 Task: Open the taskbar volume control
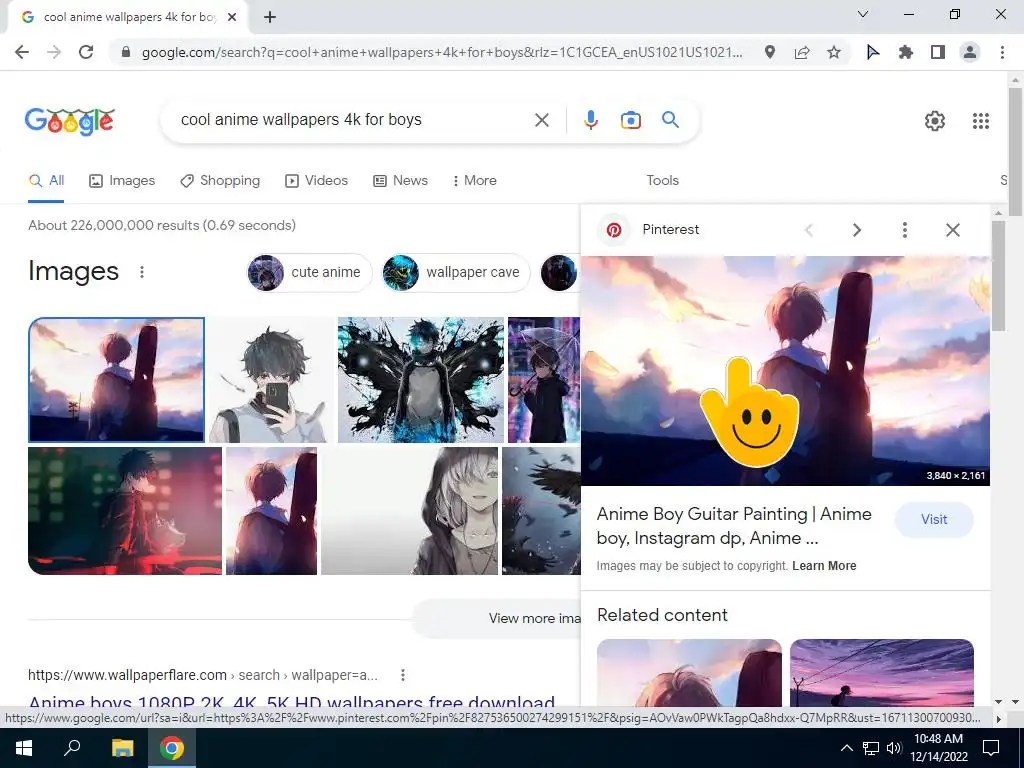click(x=894, y=748)
